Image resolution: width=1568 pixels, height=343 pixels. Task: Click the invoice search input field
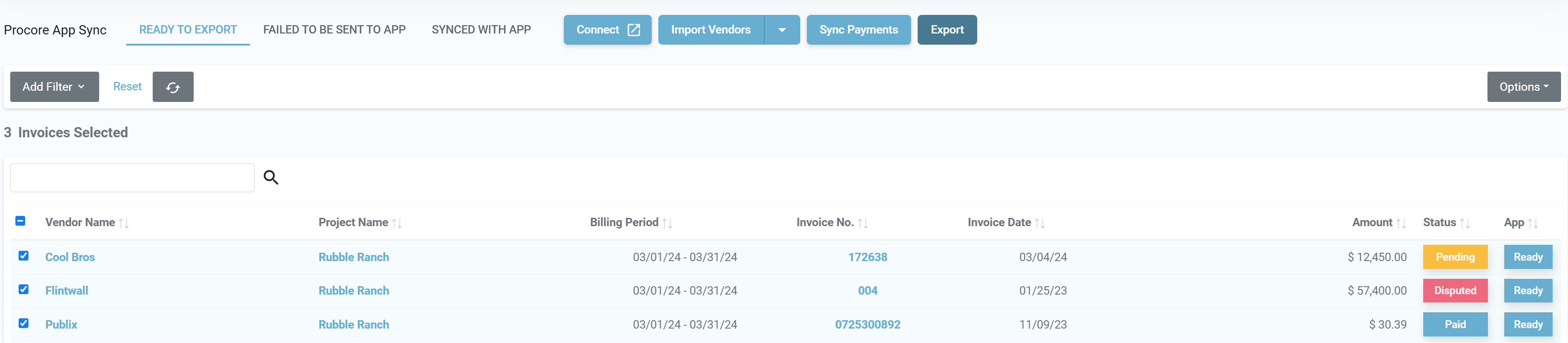[132, 178]
